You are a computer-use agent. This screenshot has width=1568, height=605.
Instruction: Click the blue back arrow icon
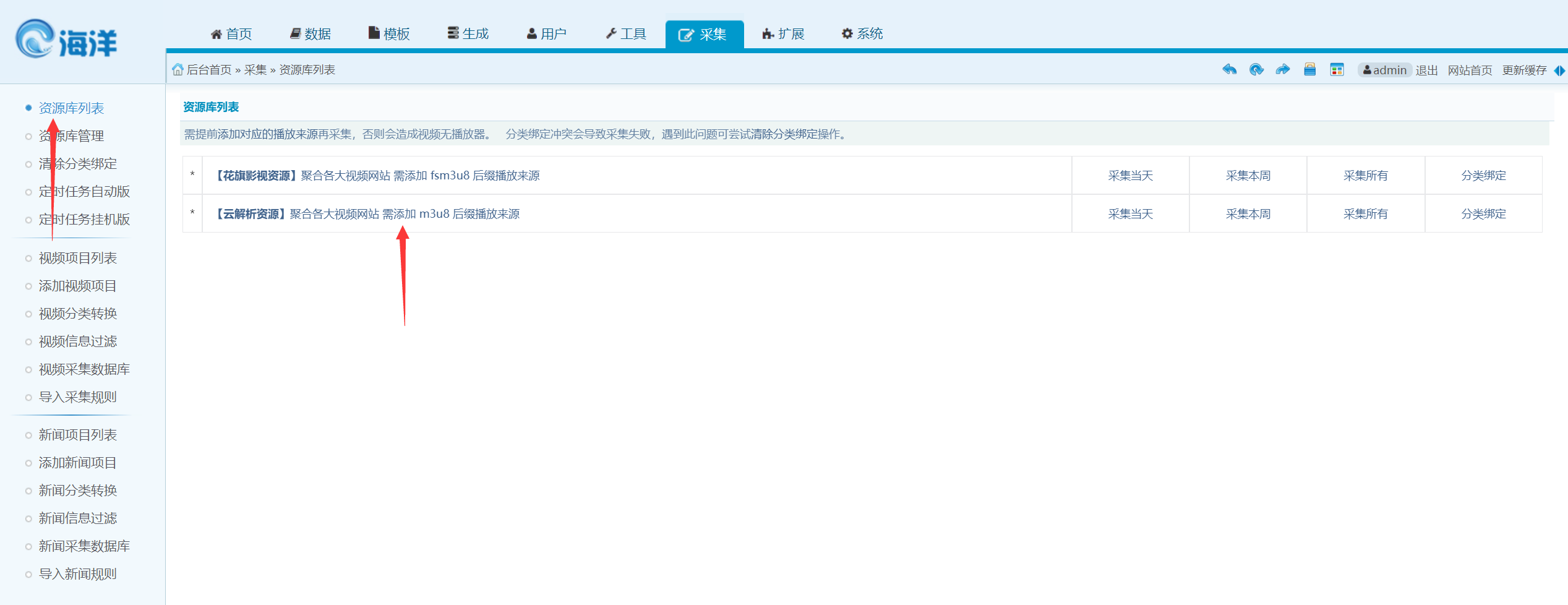[1229, 70]
